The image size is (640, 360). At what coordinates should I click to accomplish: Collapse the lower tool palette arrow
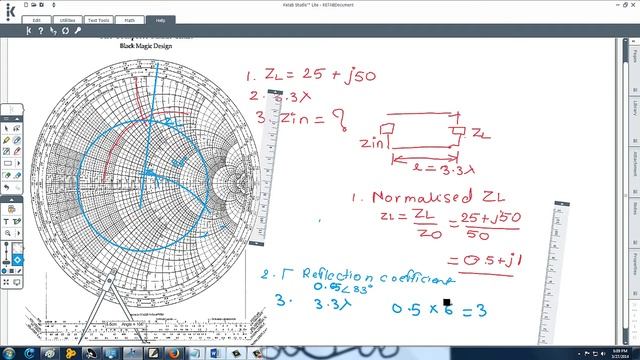pos(11,200)
